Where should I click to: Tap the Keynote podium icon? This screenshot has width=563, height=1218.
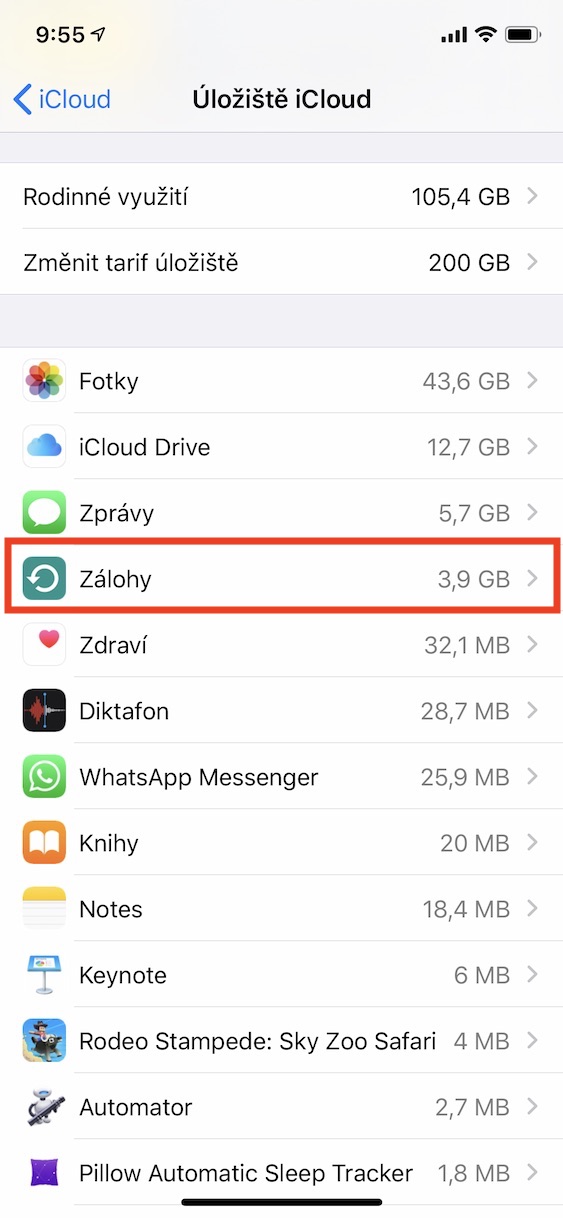44,975
